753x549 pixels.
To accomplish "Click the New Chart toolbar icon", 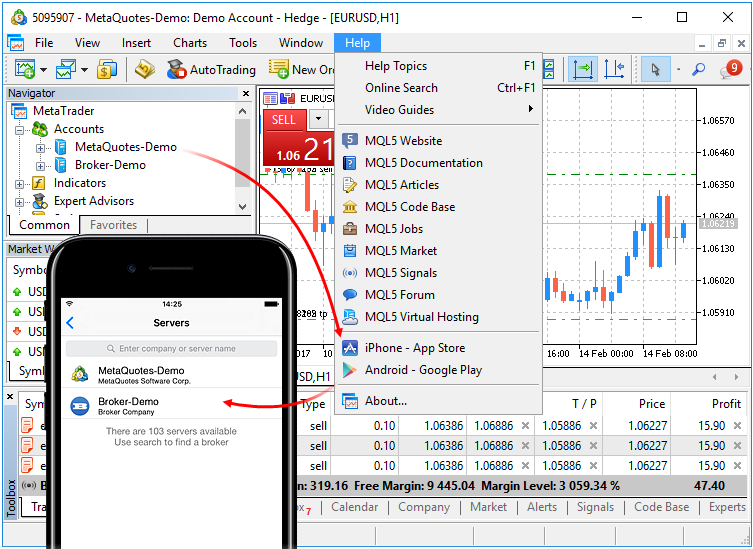I will coord(24,70).
